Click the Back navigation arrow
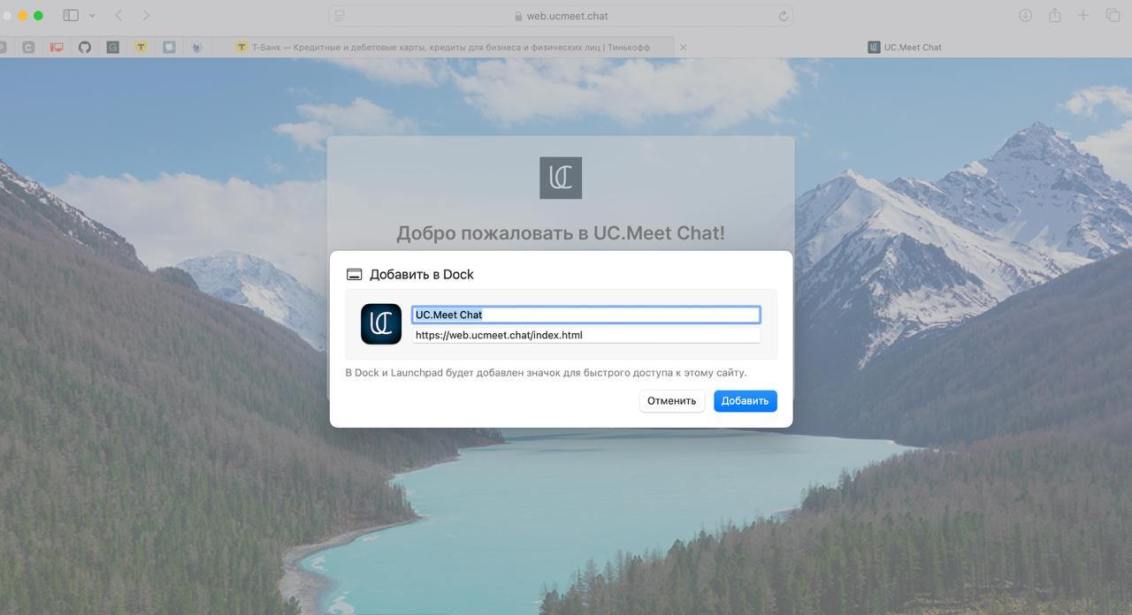This screenshot has height=615, width=1132. pos(120,15)
